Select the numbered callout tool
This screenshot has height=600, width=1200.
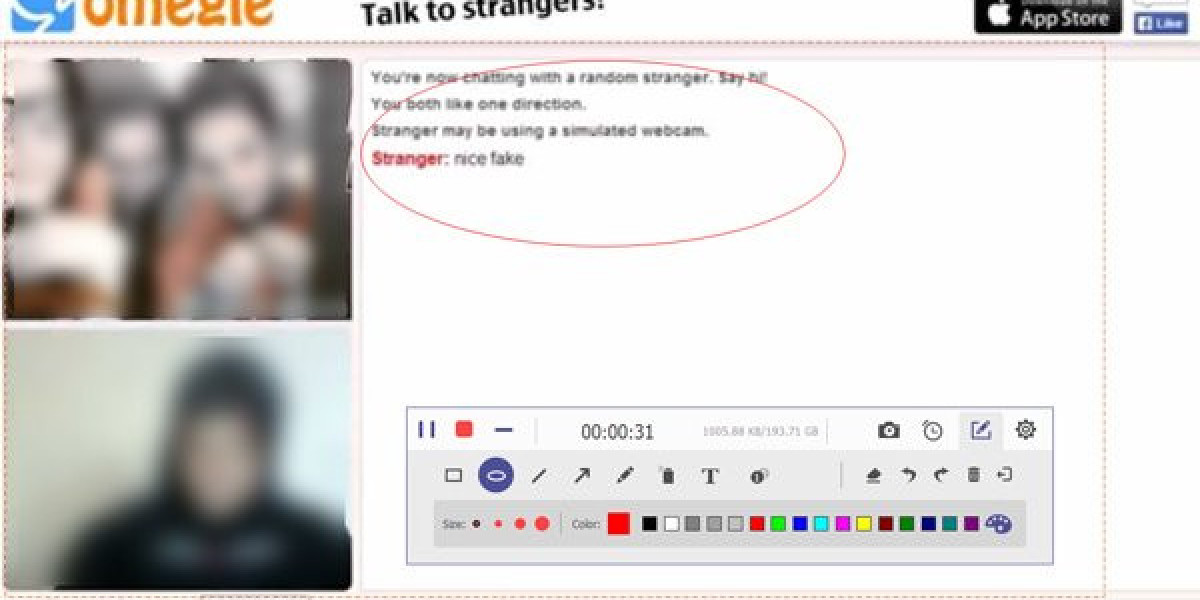pos(758,477)
